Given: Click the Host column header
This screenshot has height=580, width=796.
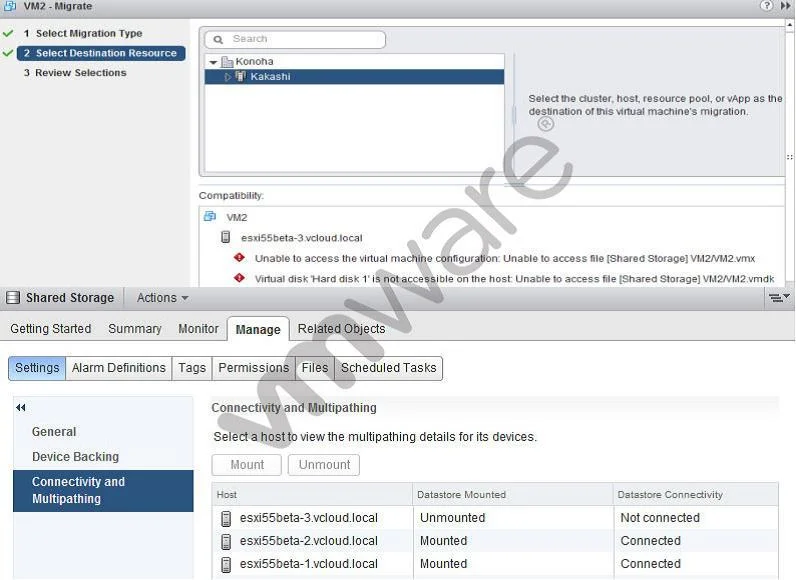Looking at the screenshot, I should tap(312, 495).
